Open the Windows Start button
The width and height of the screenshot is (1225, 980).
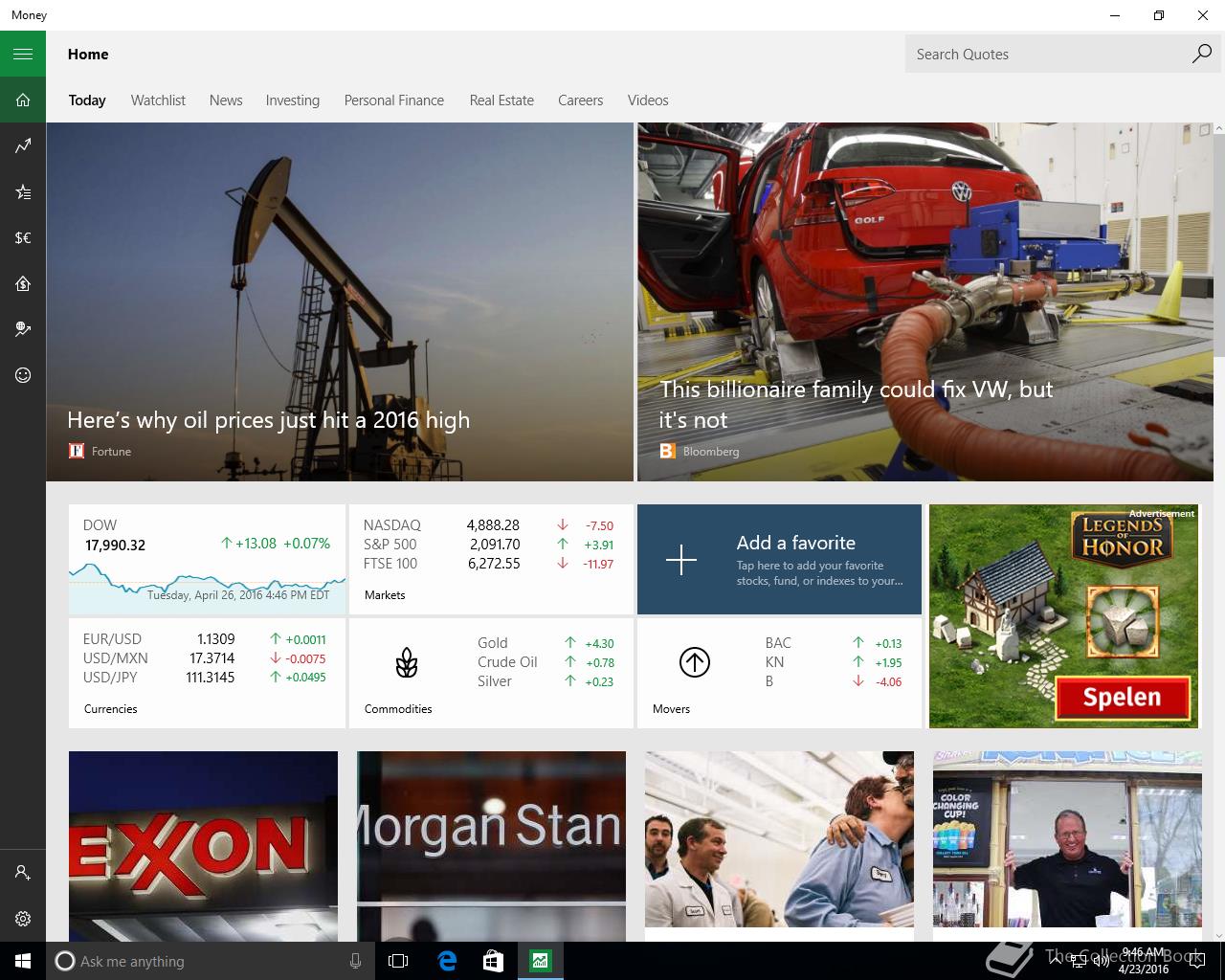23,961
